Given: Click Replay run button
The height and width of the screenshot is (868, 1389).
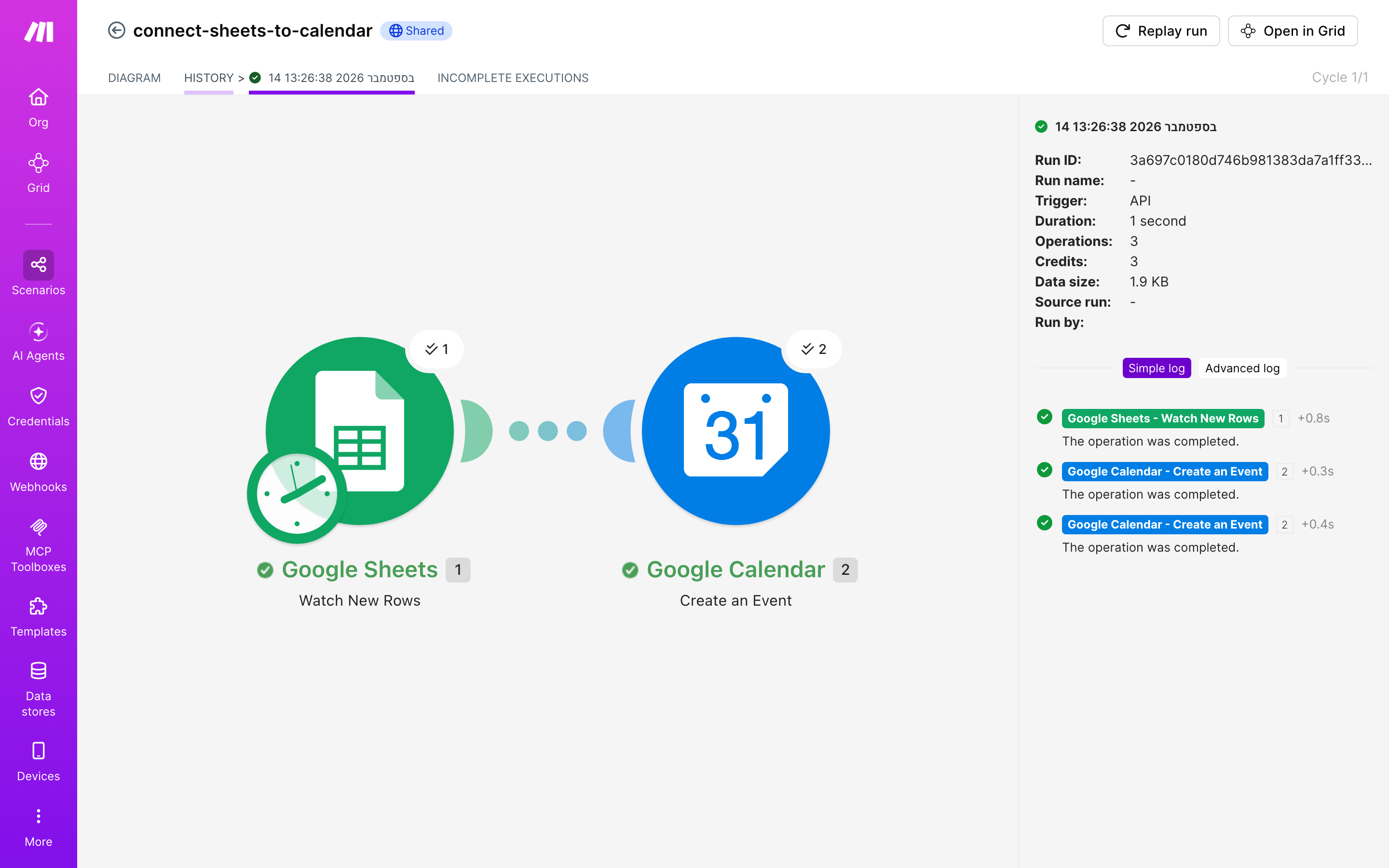Looking at the screenshot, I should [x=1160, y=31].
